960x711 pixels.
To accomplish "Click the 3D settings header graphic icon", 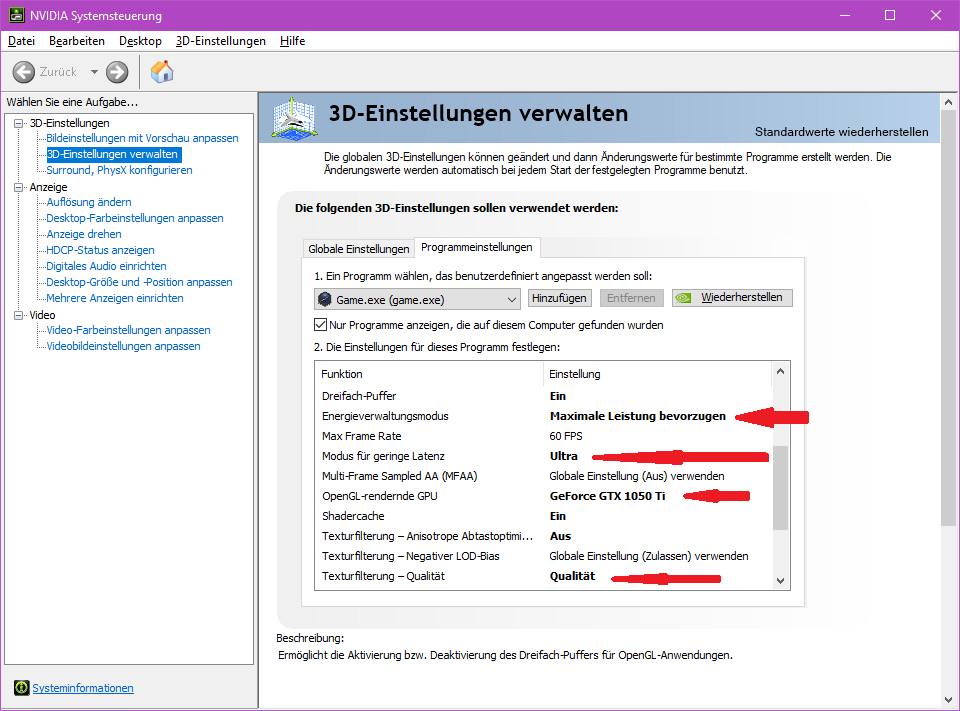I will [x=294, y=118].
